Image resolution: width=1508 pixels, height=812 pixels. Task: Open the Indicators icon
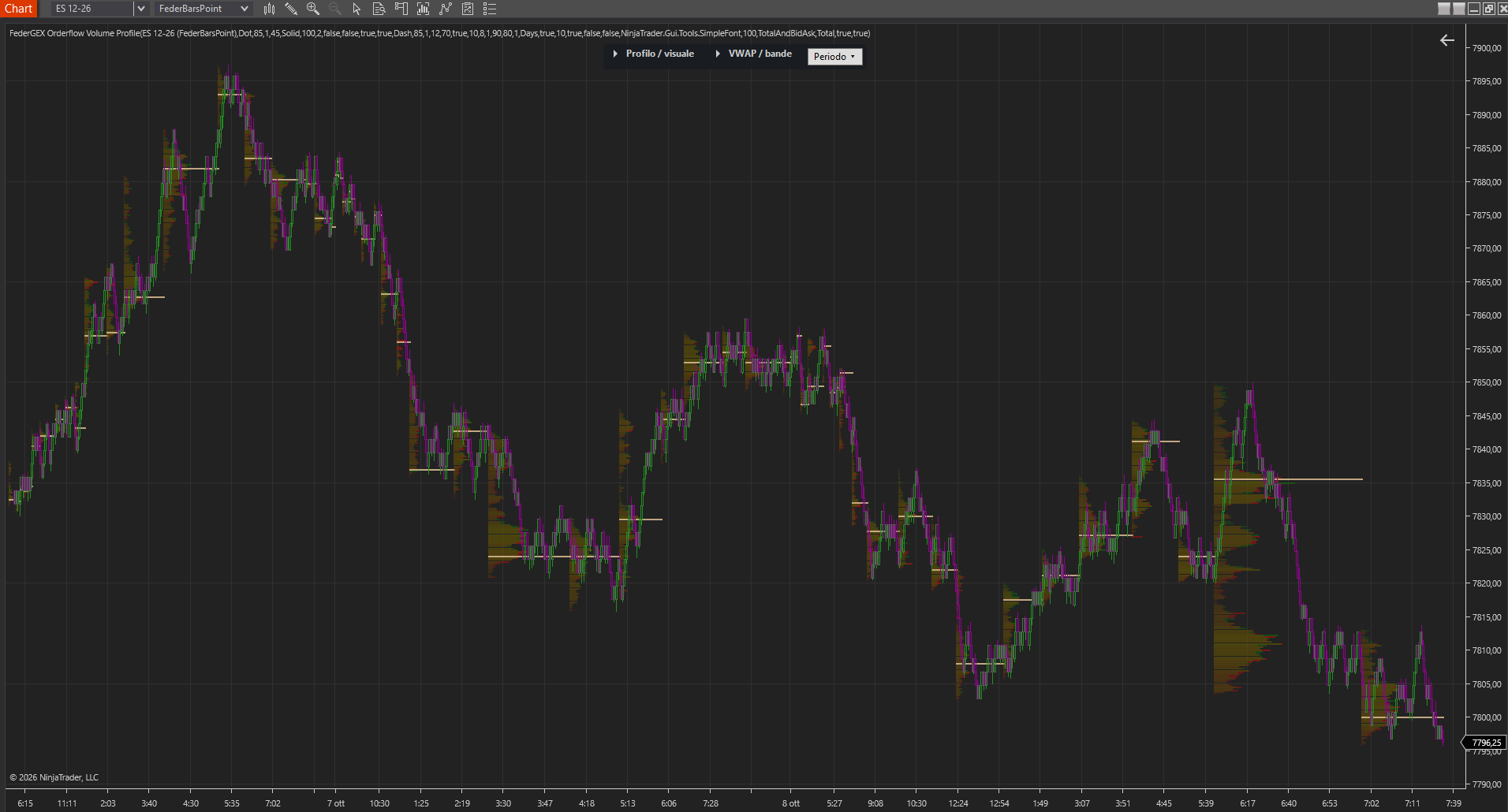click(x=423, y=9)
